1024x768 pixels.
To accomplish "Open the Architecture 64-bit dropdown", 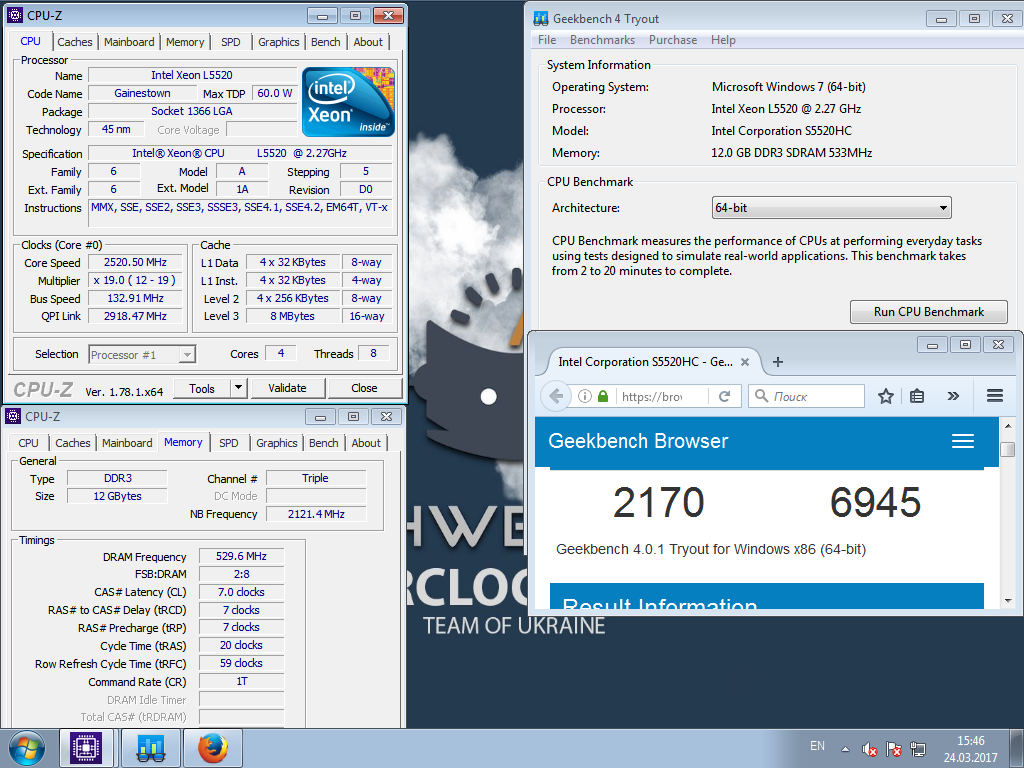I will click(831, 208).
